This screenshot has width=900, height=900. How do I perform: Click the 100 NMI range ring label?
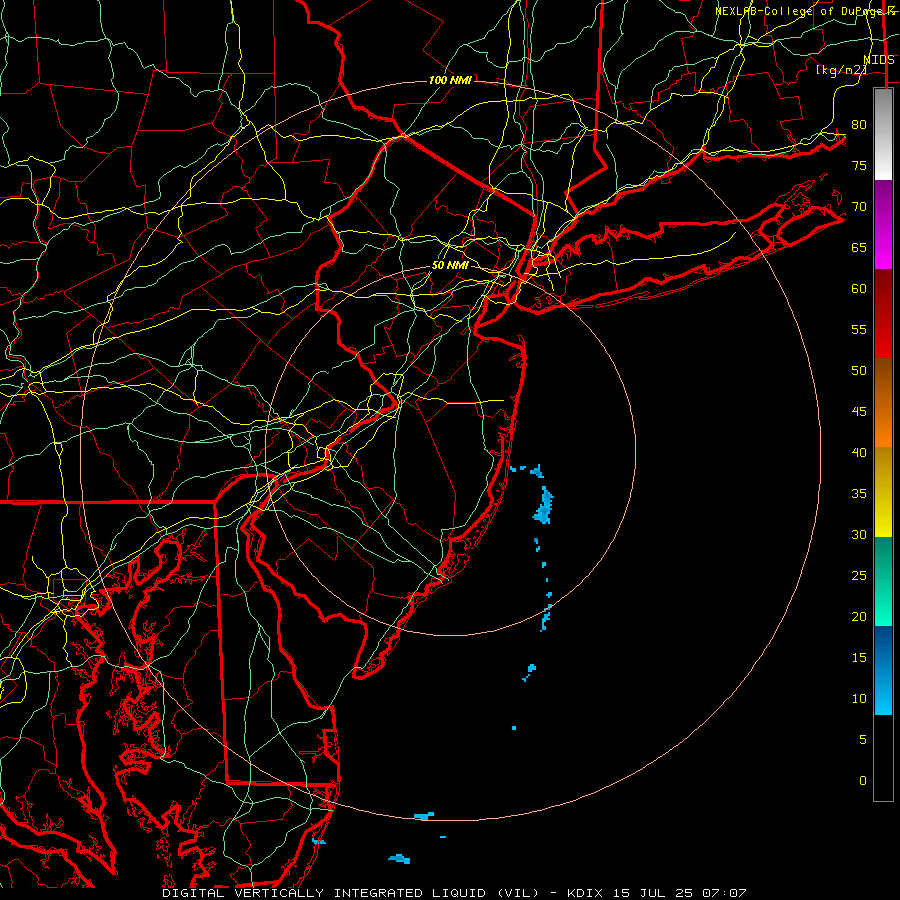[450, 80]
